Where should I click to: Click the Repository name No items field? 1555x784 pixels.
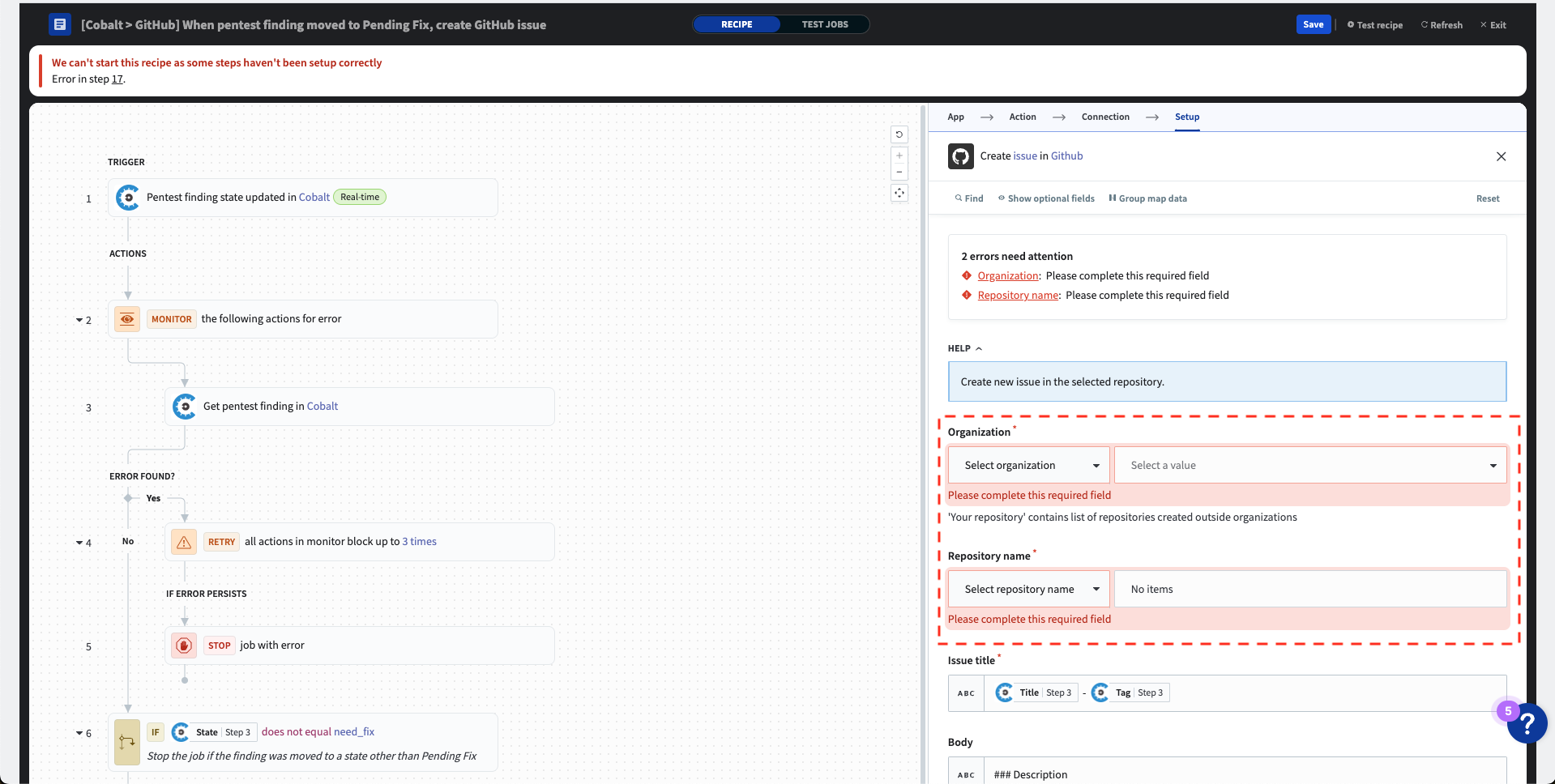(1310, 590)
